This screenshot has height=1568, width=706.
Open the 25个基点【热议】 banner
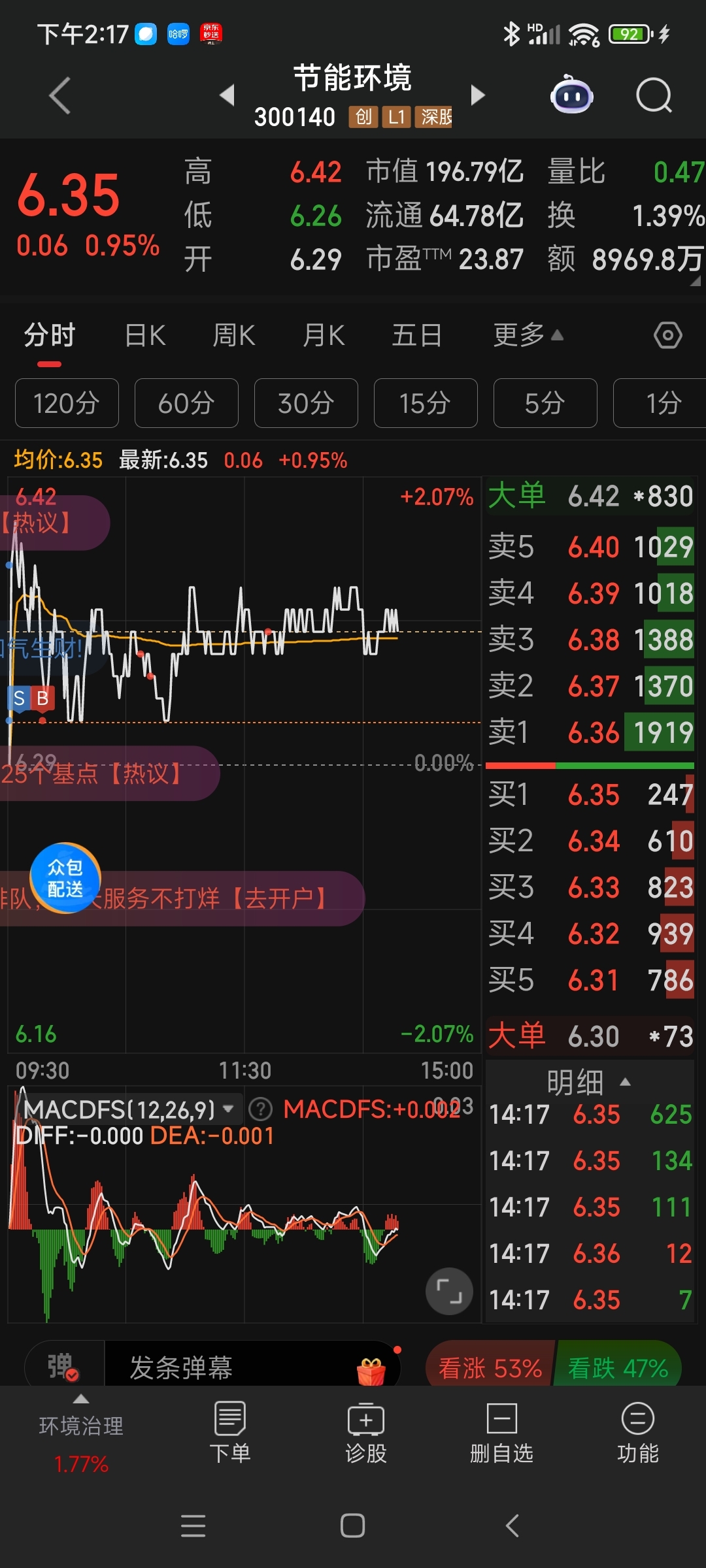coord(110,774)
